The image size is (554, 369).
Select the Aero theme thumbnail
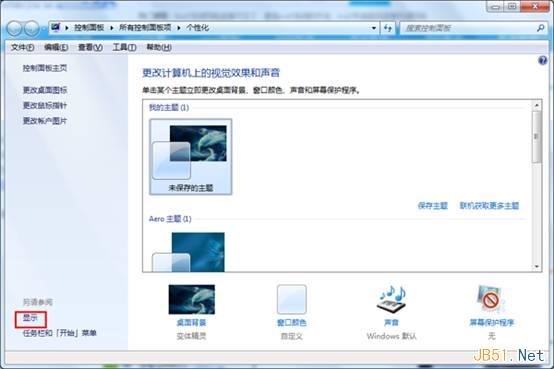click(189, 252)
